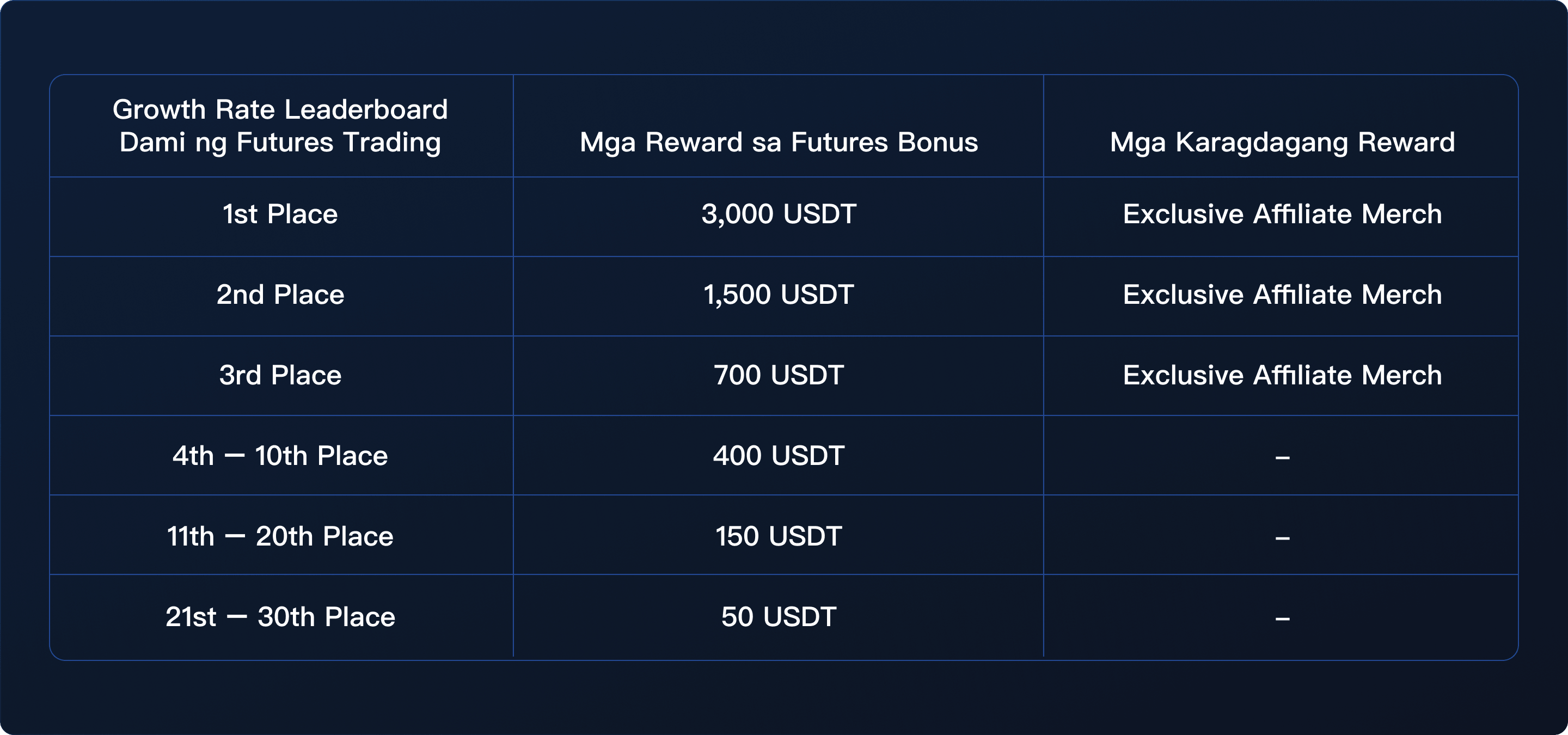This screenshot has height=735, width=1568.
Task: Click the Mga Karagdagang Reward column header
Action: coord(1282,143)
